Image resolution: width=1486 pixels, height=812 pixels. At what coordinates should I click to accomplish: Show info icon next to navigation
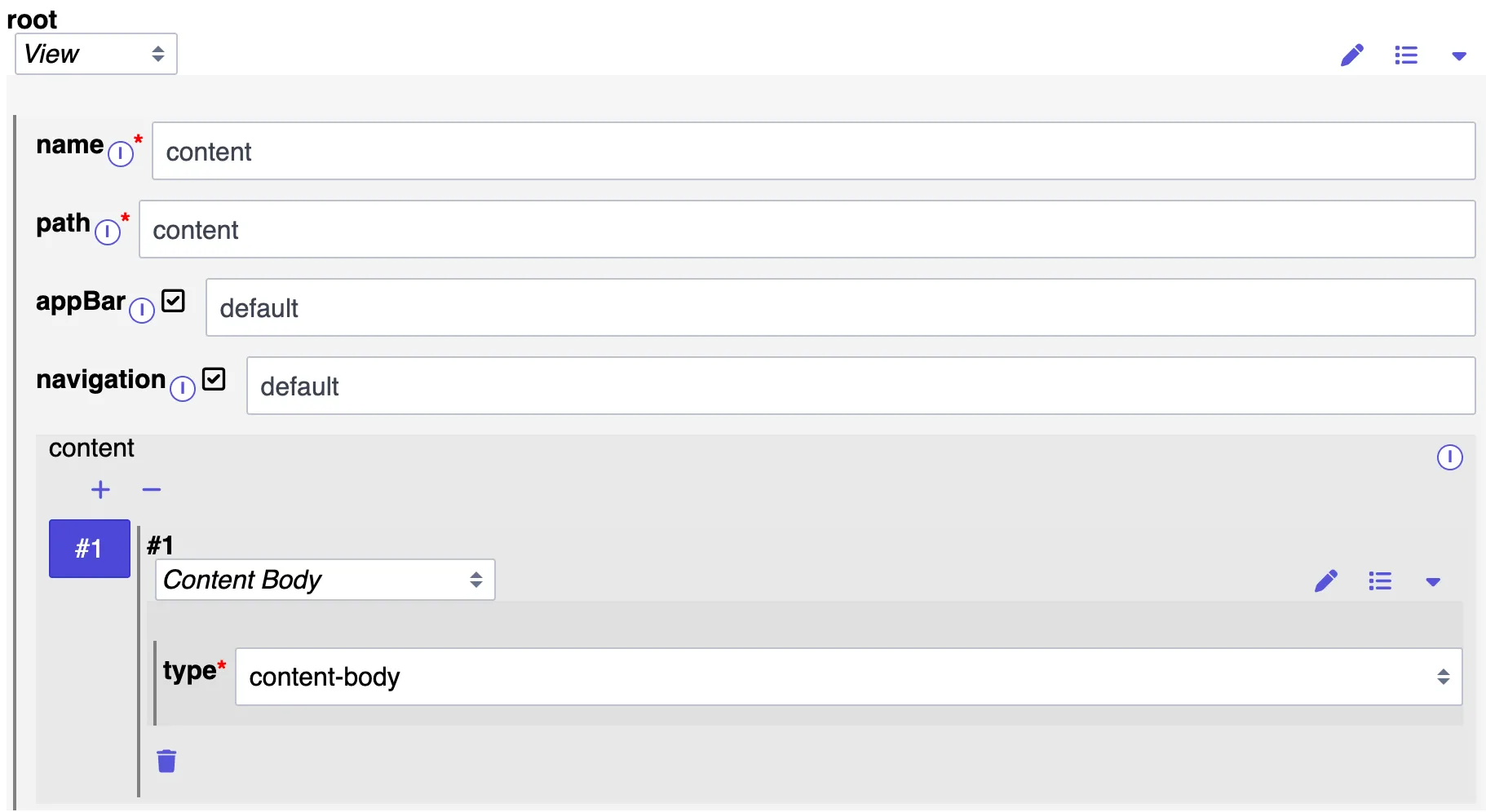pyautogui.click(x=183, y=388)
